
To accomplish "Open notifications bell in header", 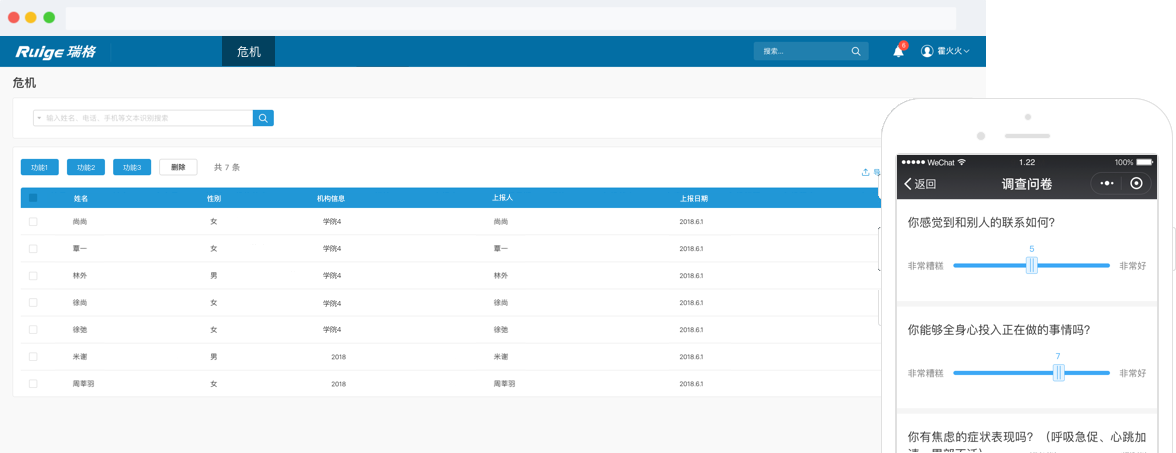I will point(898,52).
